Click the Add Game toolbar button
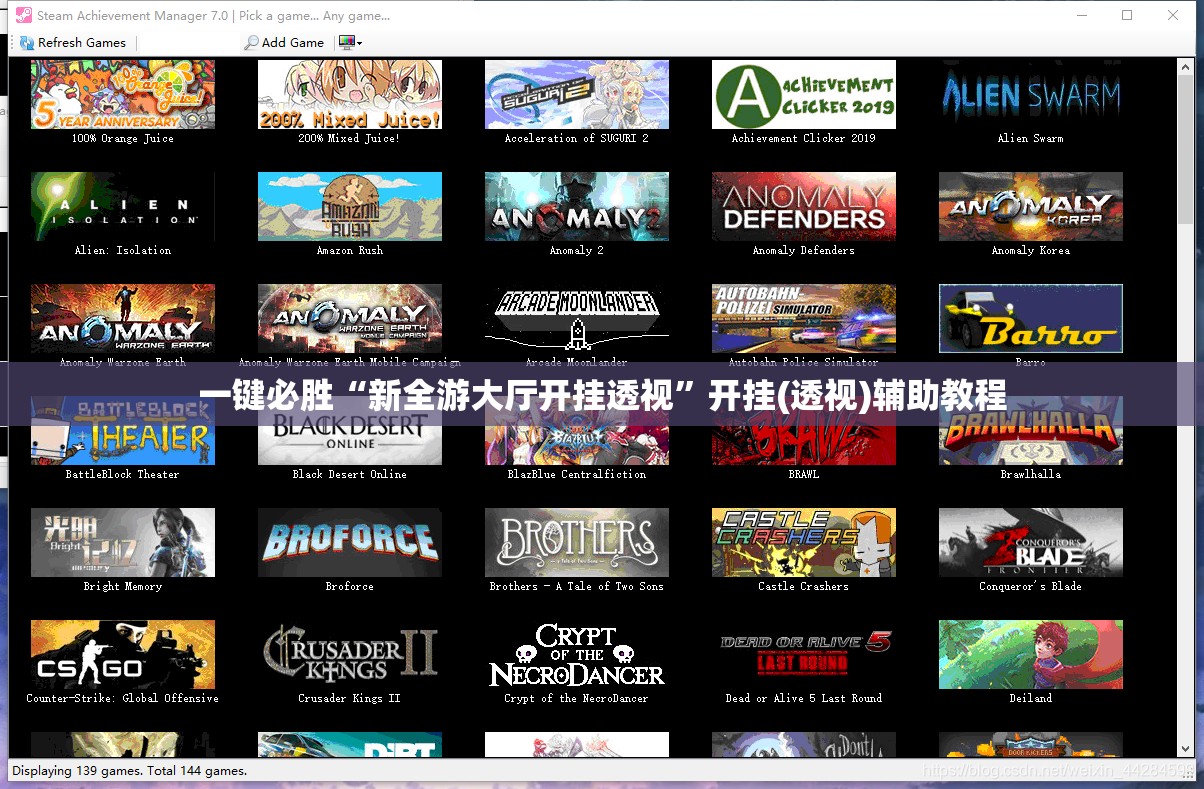This screenshot has height=789, width=1204. [x=284, y=42]
